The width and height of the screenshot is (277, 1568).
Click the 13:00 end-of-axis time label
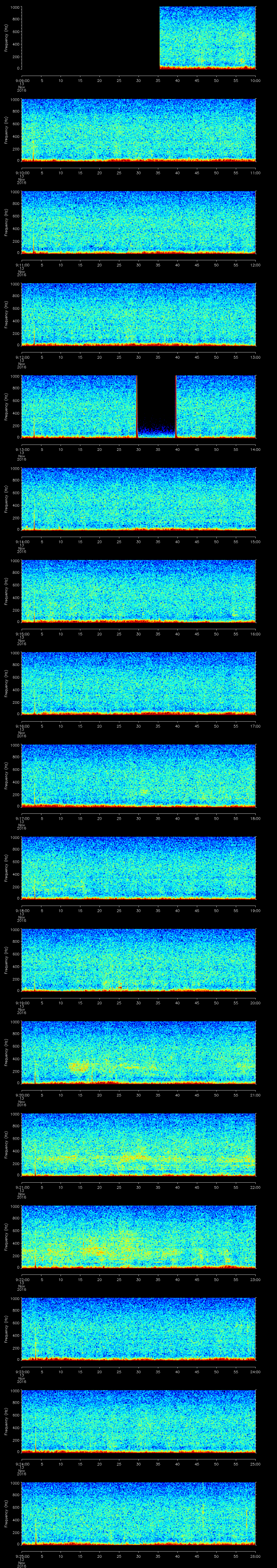pyautogui.click(x=256, y=357)
